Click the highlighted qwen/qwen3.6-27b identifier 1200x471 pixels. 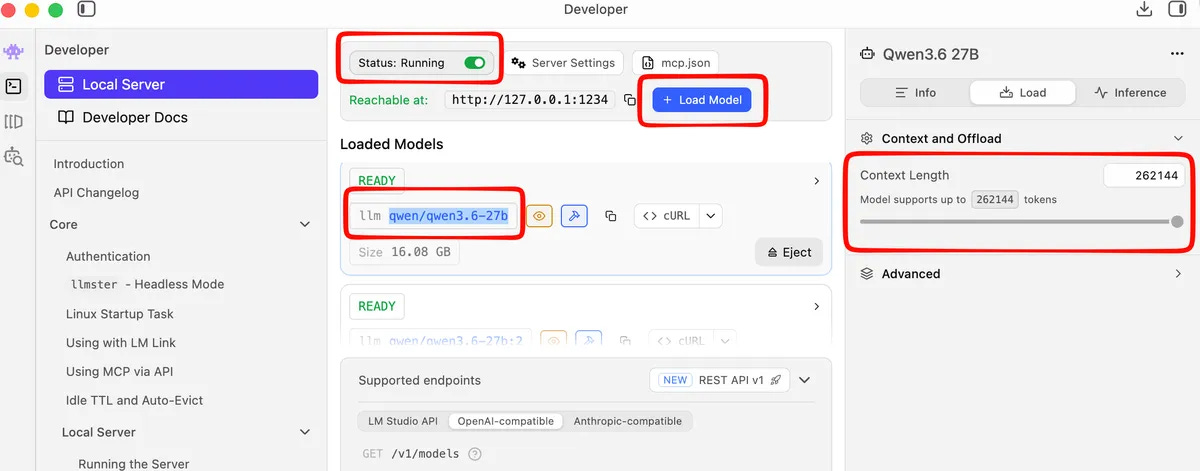click(448, 215)
